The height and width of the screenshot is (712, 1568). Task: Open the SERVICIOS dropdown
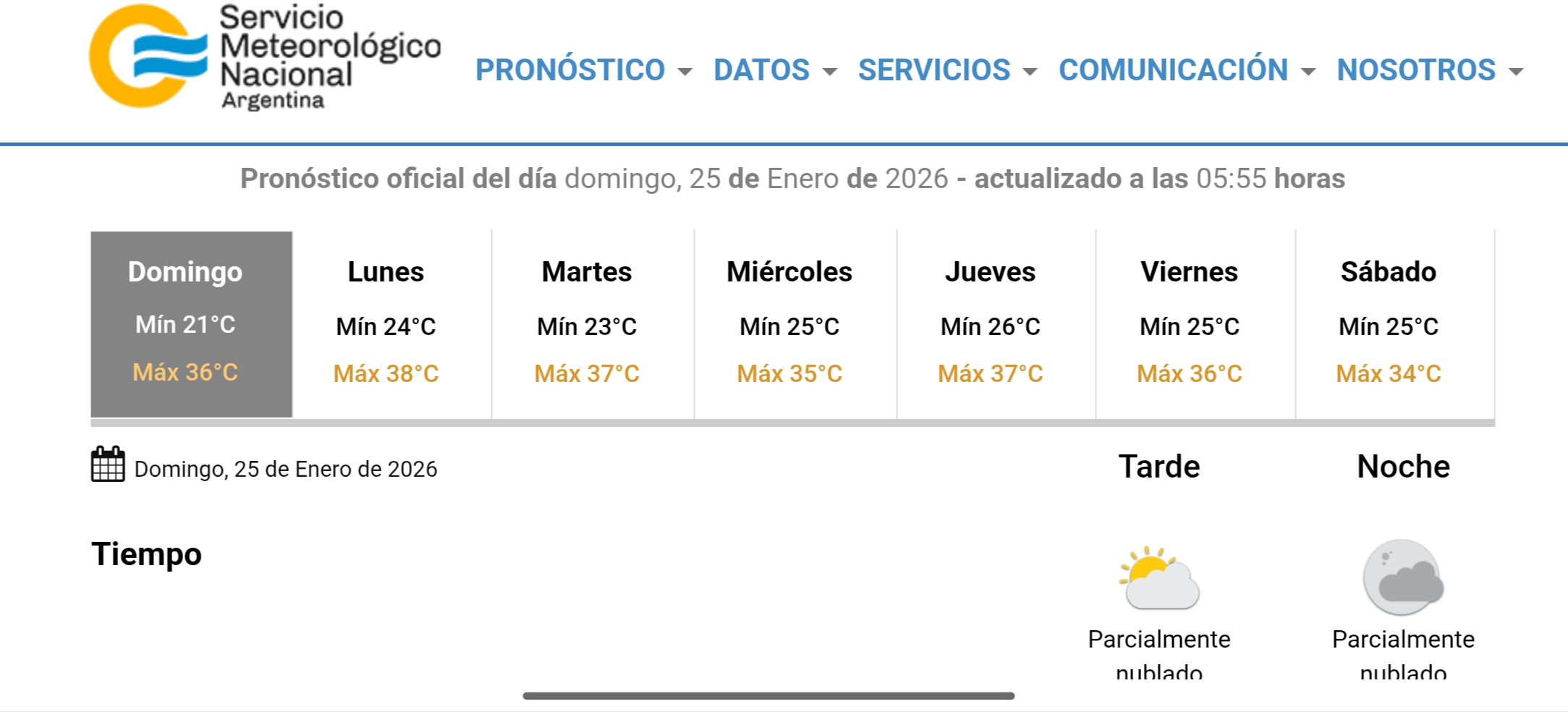point(946,70)
